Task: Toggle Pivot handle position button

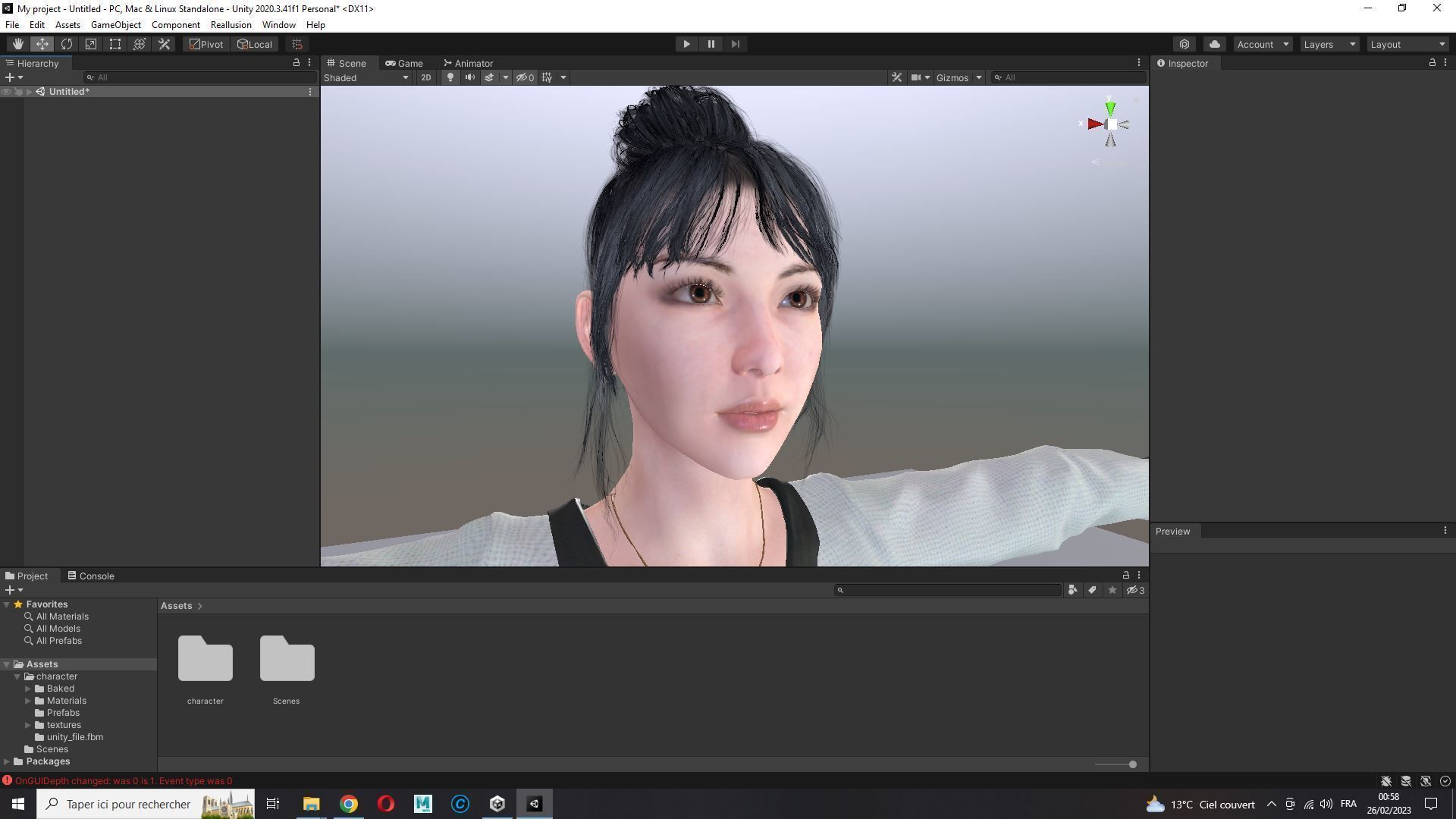Action: 206,44
